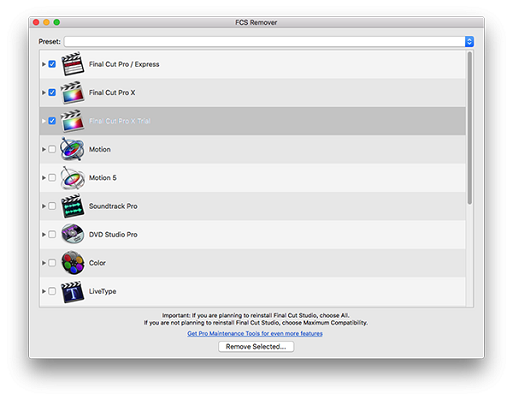Check the Motion checkbox
513x400 pixels.
coord(52,149)
